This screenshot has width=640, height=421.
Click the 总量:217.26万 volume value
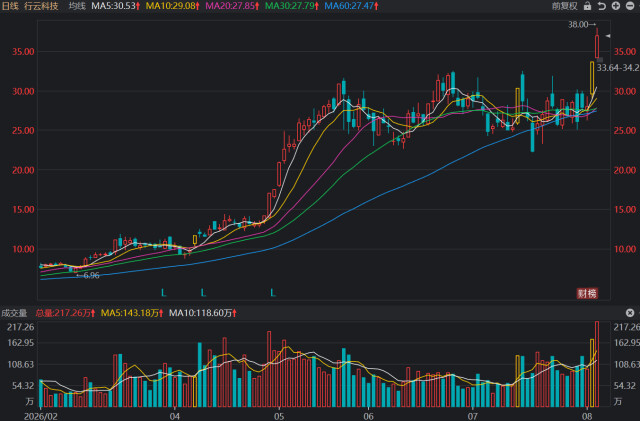[65, 313]
